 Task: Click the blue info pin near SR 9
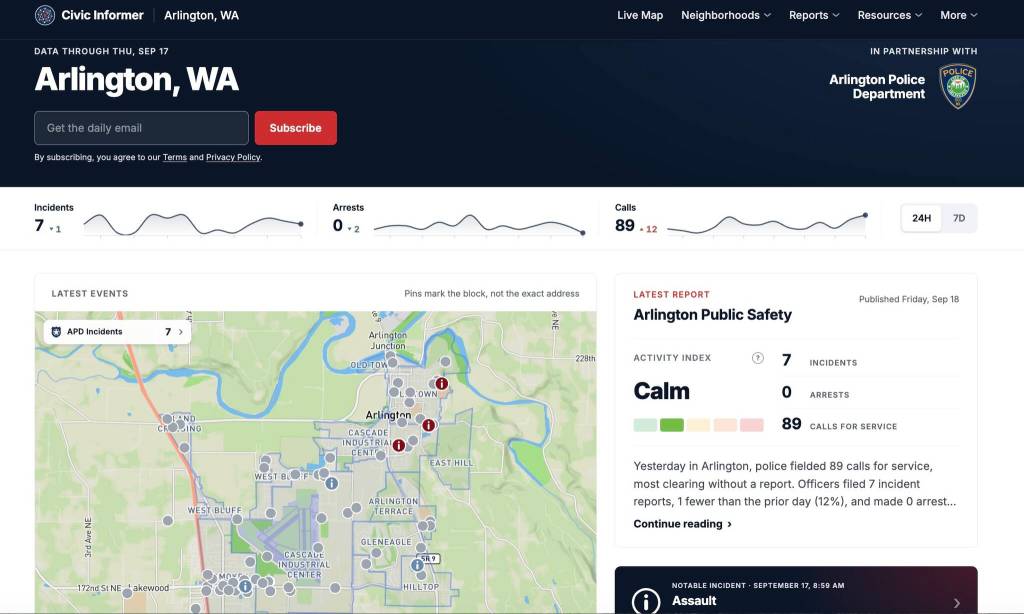coord(417,565)
